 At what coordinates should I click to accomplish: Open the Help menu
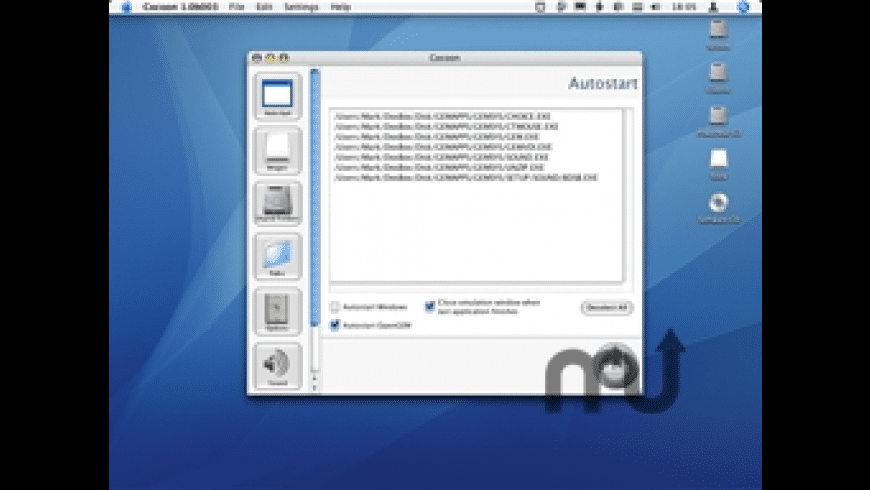341,7
